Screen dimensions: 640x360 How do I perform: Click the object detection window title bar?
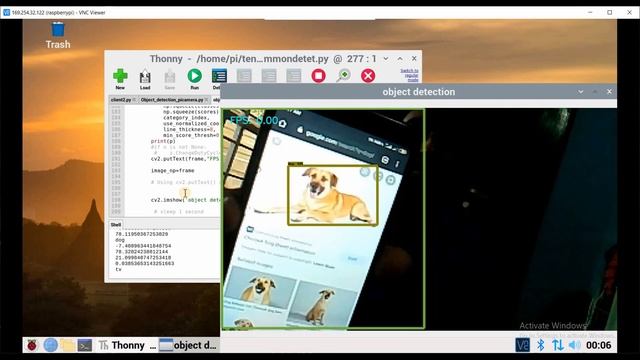[x=418, y=92]
